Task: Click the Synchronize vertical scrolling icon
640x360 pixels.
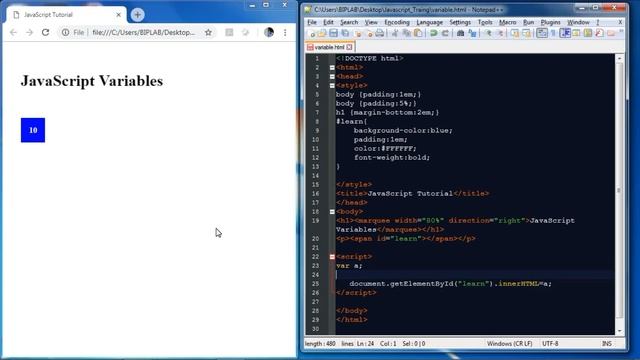Action: (515, 33)
